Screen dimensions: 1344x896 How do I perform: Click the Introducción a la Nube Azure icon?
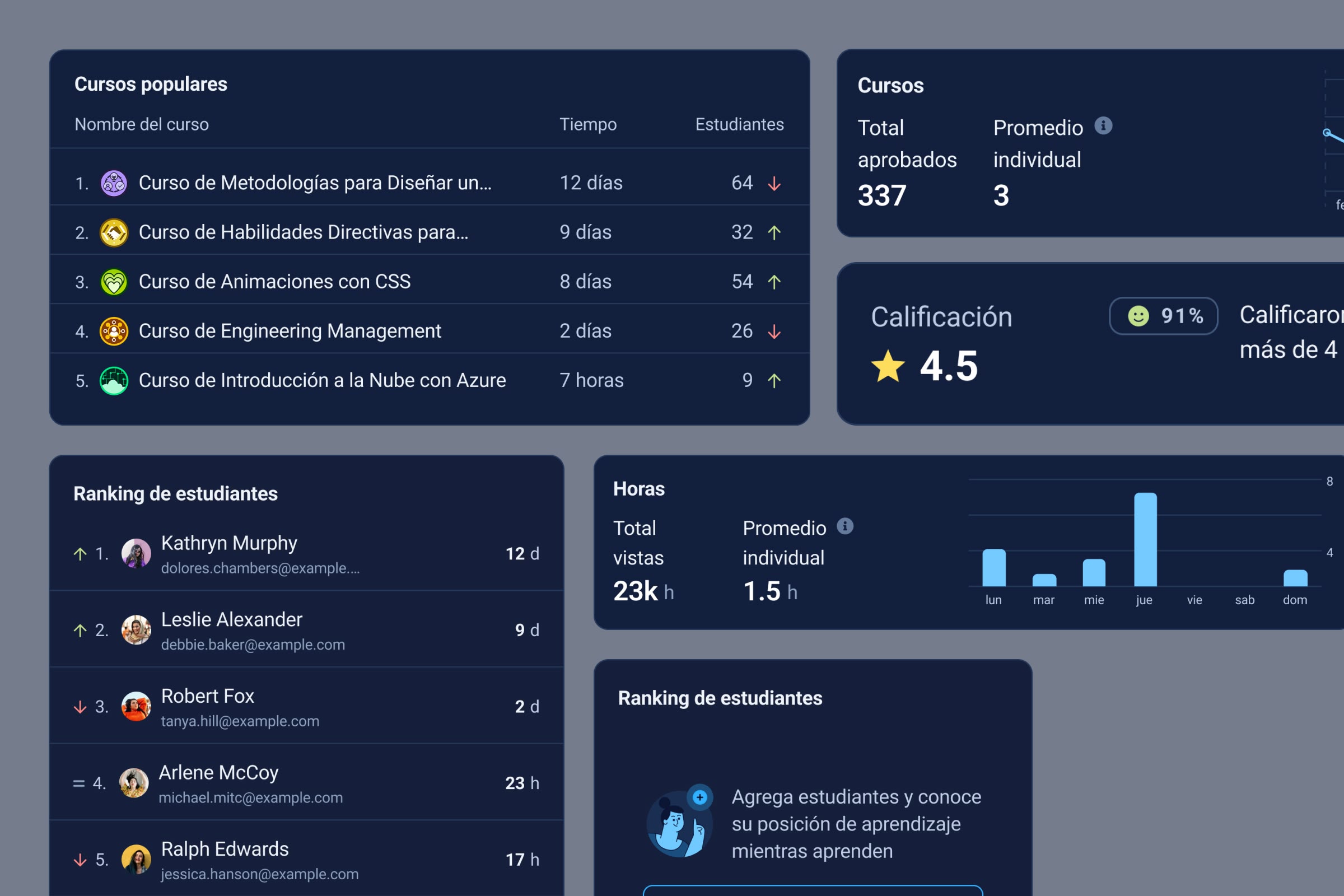114,380
